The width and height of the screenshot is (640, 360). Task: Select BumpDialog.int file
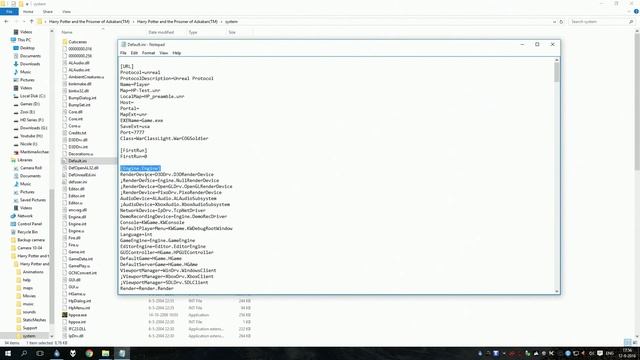(x=82, y=98)
